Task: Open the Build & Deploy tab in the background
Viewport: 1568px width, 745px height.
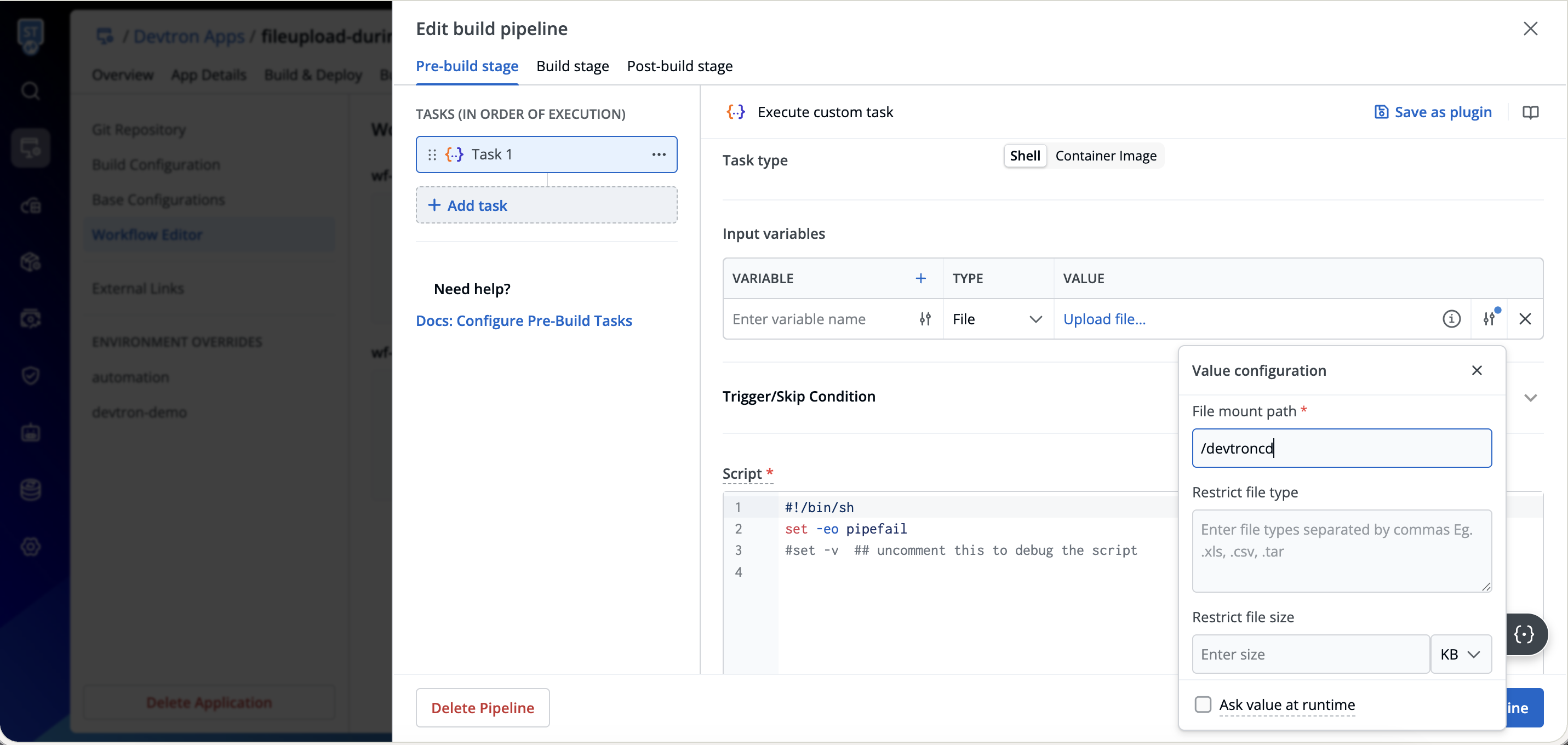Action: click(x=313, y=75)
